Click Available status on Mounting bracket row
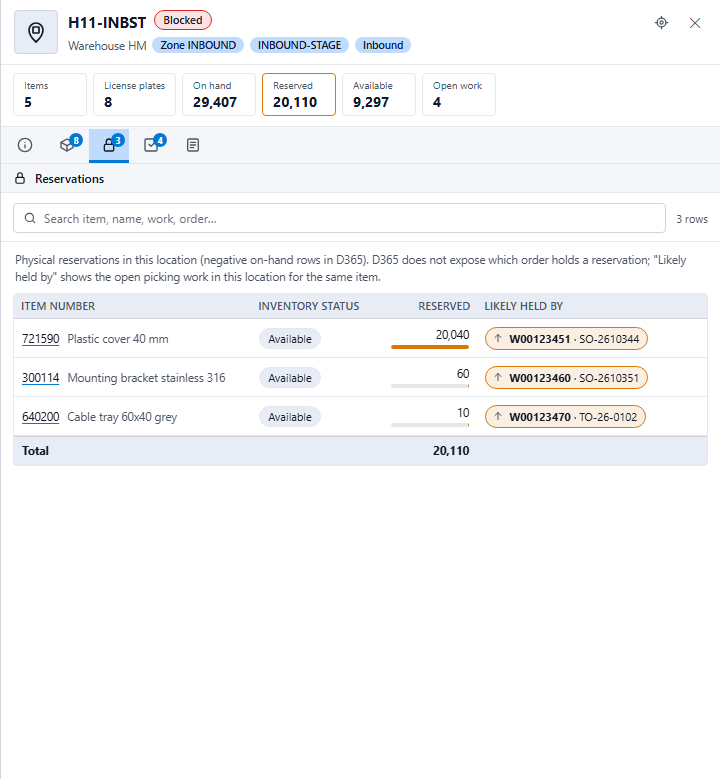Viewport: 720px width, 779px height. (x=290, y=378)
